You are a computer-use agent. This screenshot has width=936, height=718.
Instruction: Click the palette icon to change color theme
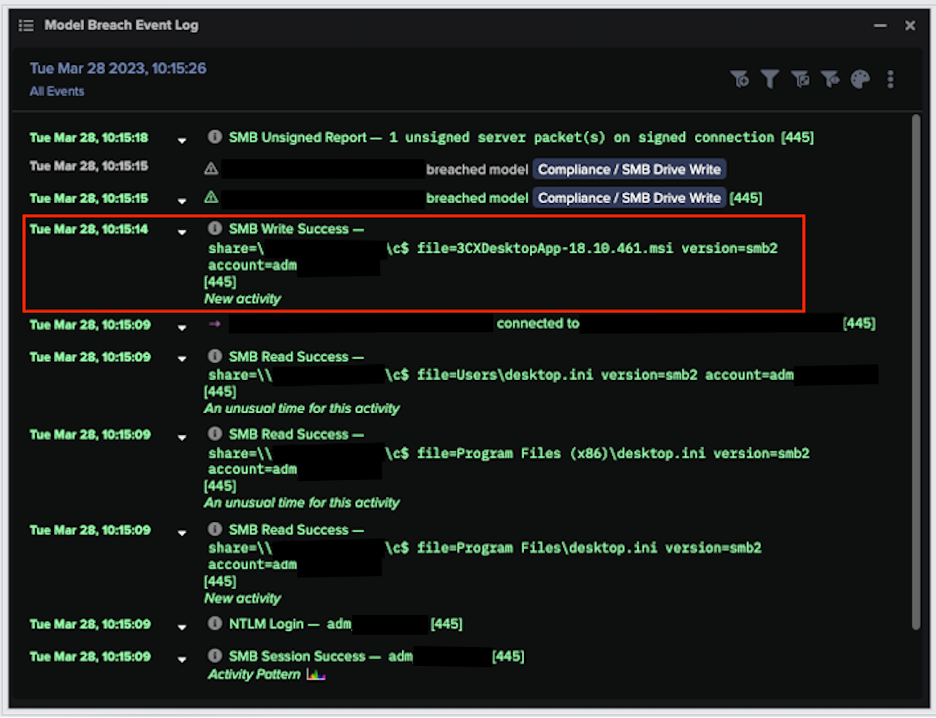(x=860, y=79)
